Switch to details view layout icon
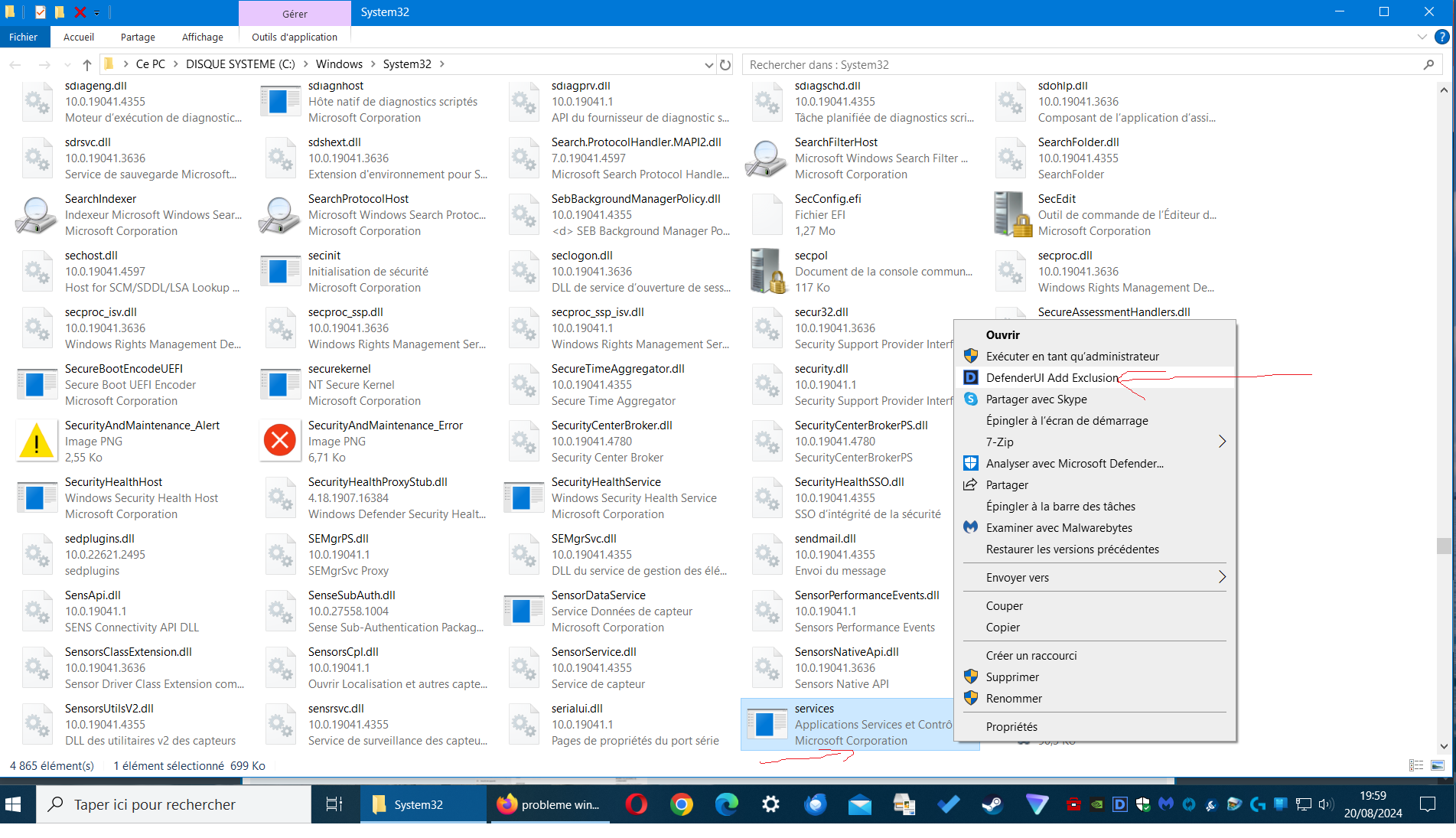The height and width of the screenshot is (838, 1456). (x=1416, y=765)
